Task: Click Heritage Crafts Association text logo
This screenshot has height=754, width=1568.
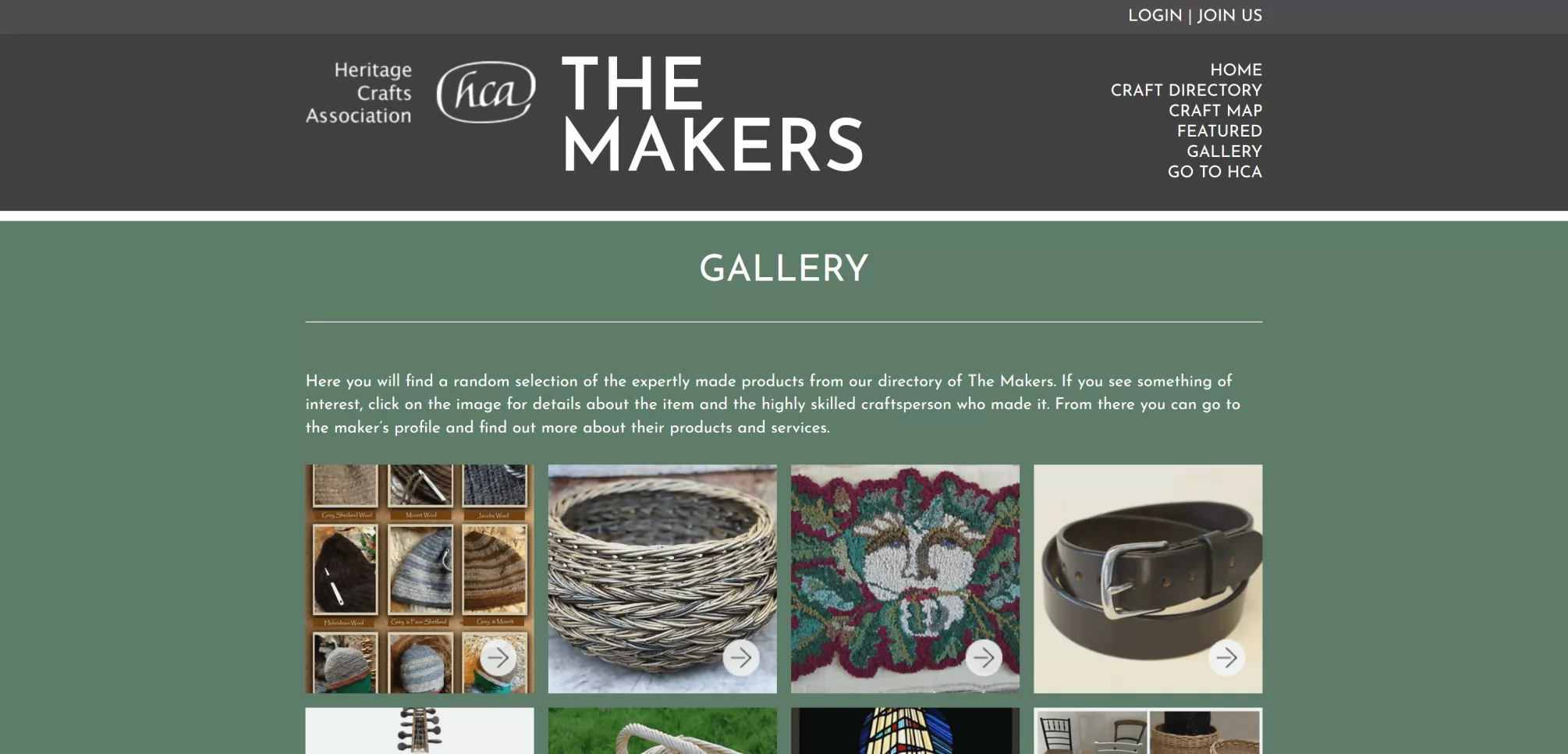Action: point(359,93)
